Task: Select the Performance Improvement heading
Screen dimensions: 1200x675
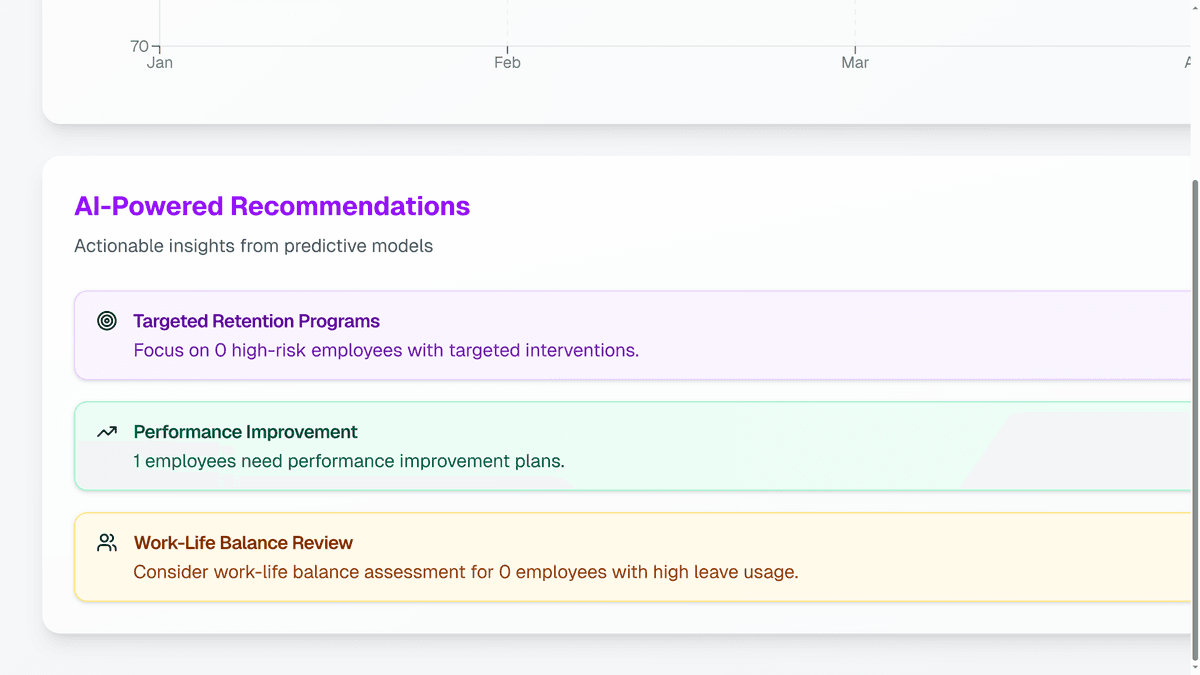Action: [245, 432]
